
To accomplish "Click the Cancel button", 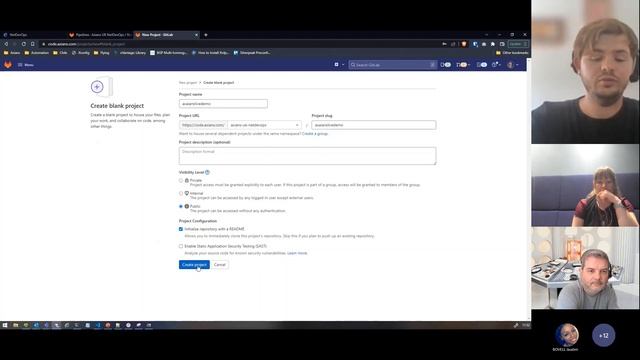I will (220, 265).
